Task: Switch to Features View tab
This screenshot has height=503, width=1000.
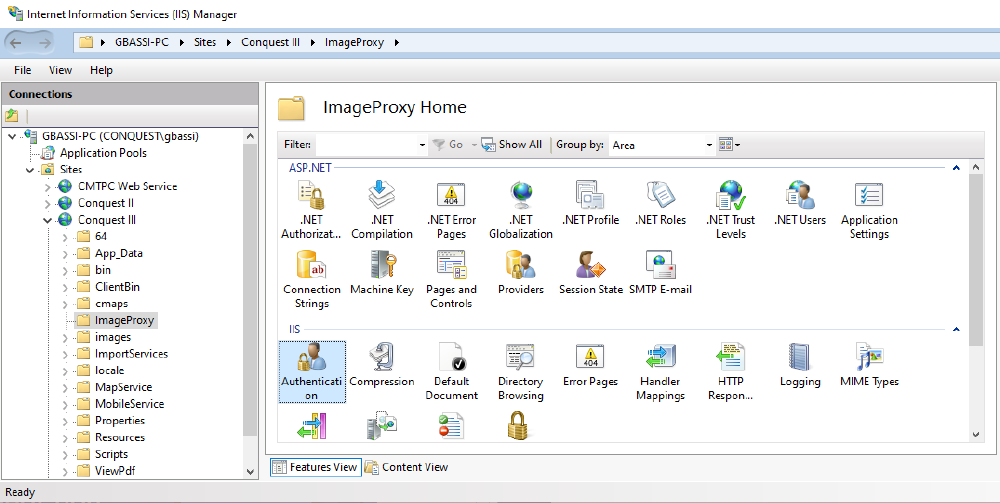Action: (315, 467)
